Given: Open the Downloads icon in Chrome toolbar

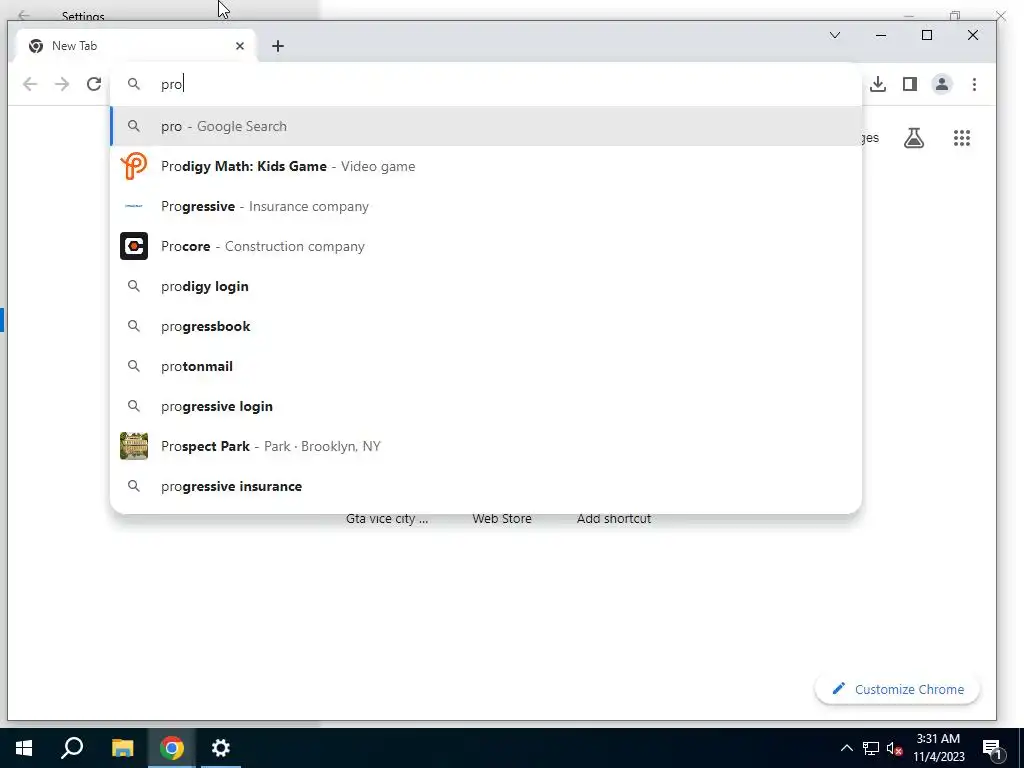Looking at the screenshot, I should 878,84.
